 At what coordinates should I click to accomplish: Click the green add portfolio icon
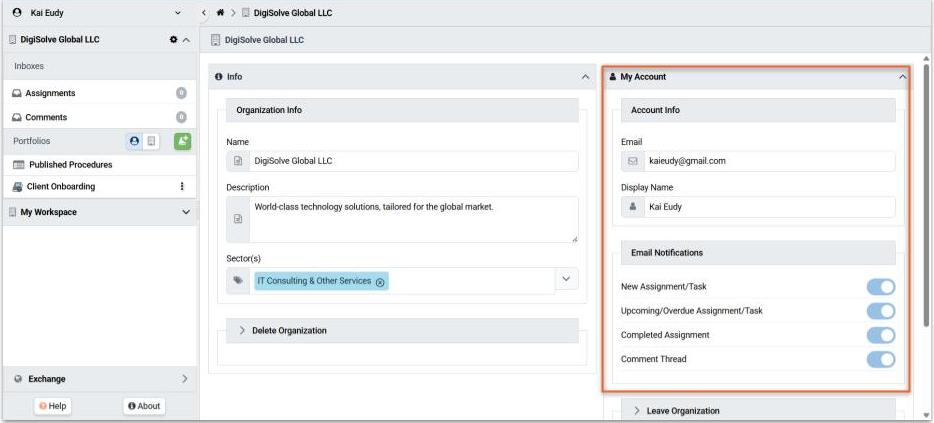182,142
